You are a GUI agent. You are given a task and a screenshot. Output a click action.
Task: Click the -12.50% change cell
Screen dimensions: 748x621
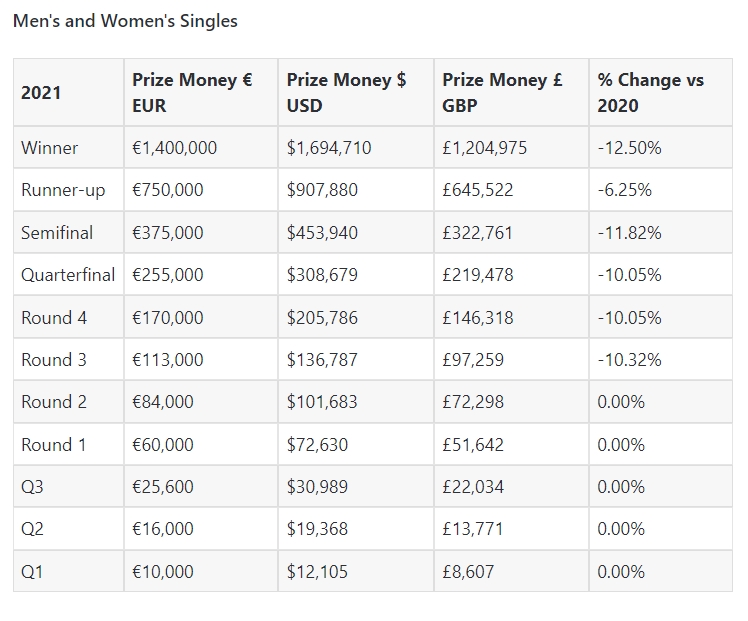tap(629, 148)
